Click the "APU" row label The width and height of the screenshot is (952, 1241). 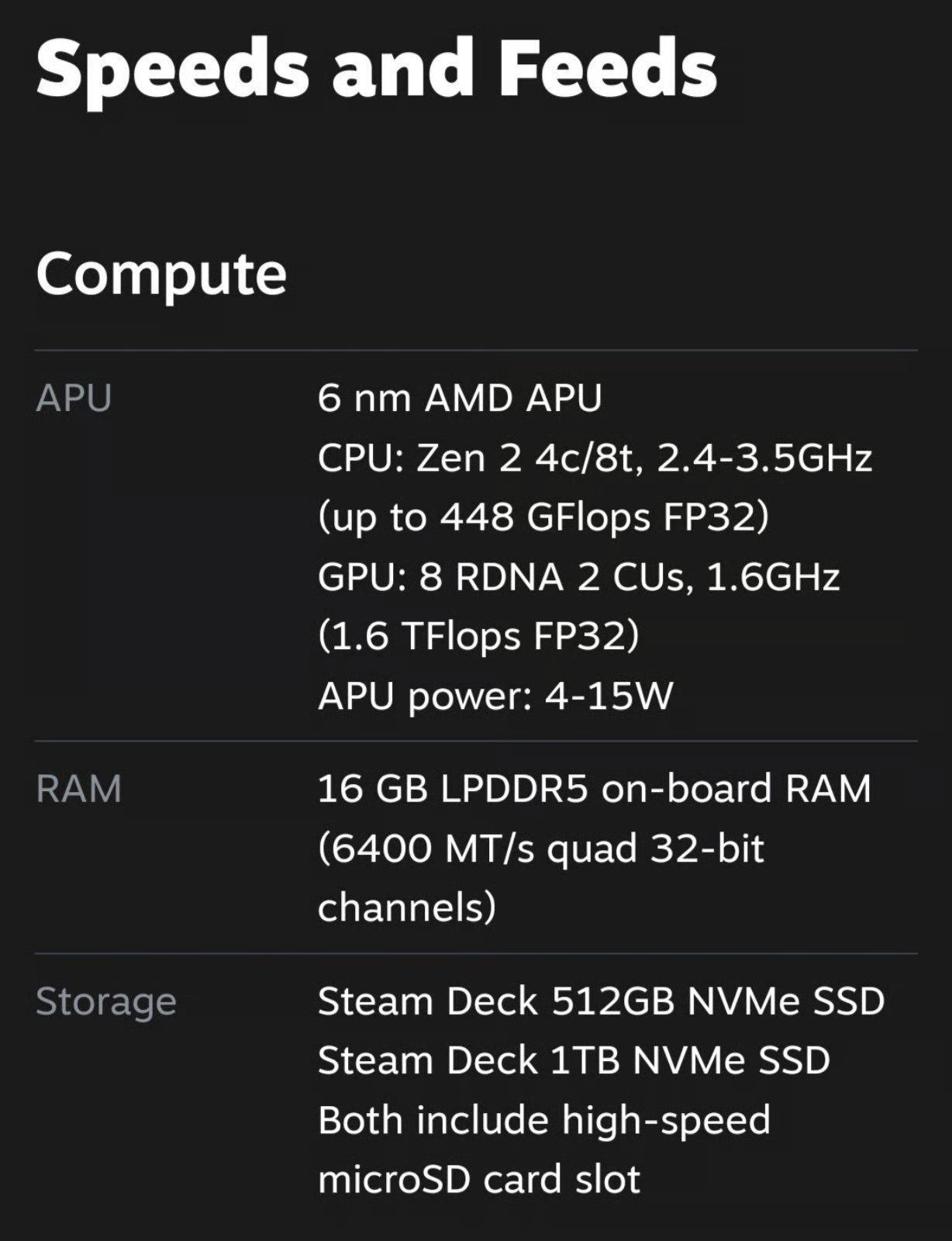pos(74,398)
